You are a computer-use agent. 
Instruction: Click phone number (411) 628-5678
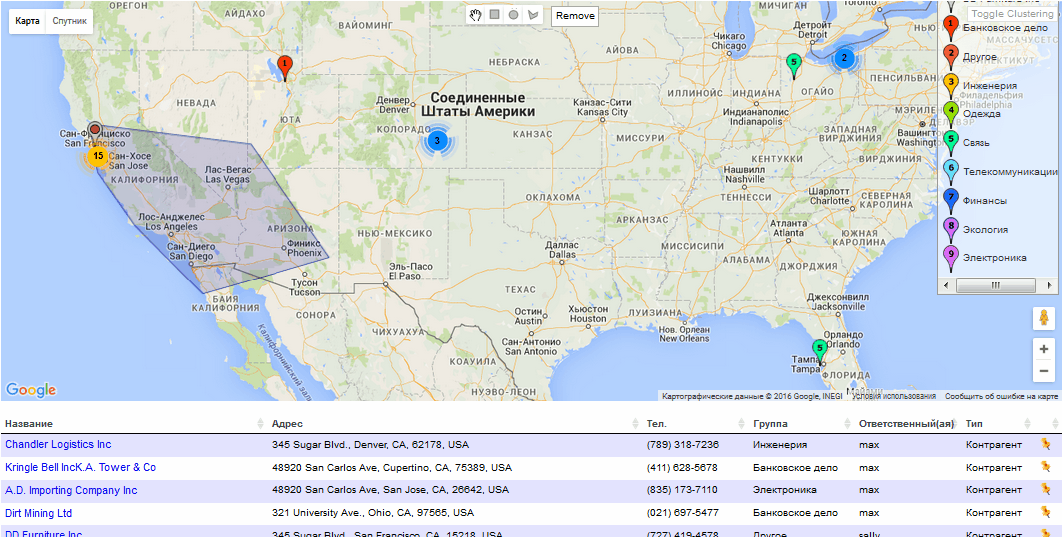[x=682, y=467]
